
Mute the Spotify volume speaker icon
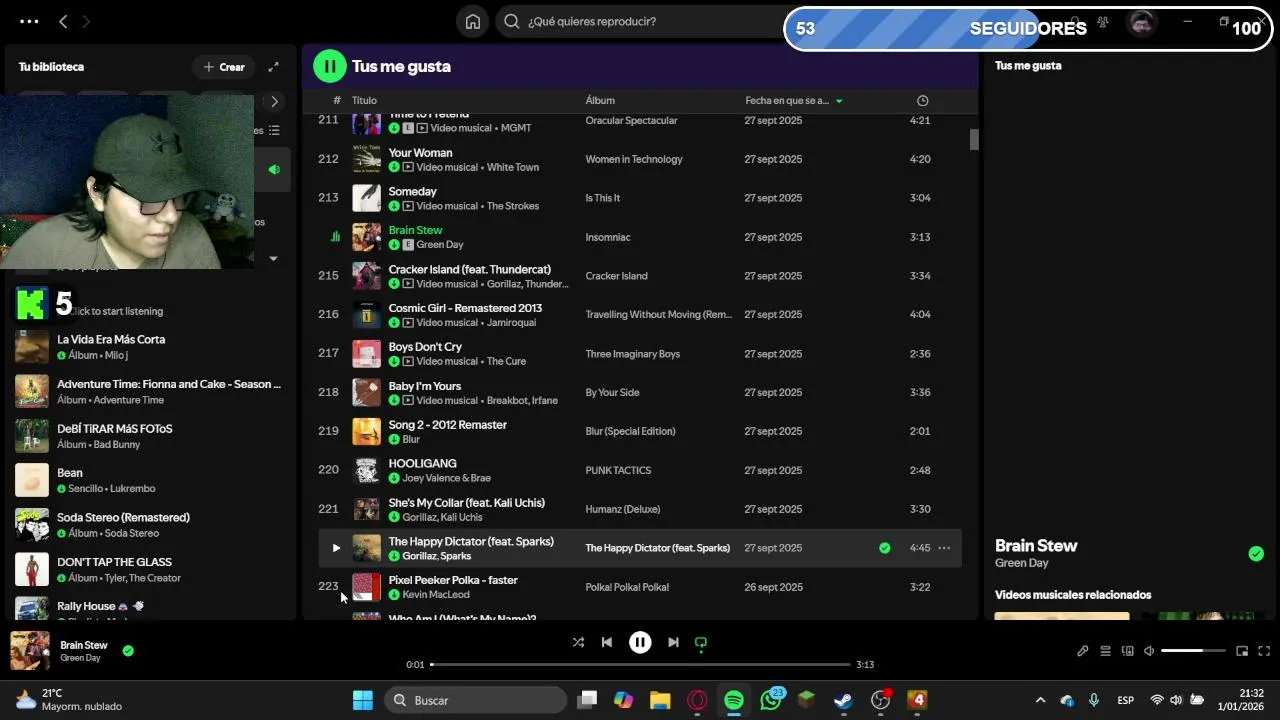click(1149, 651)
